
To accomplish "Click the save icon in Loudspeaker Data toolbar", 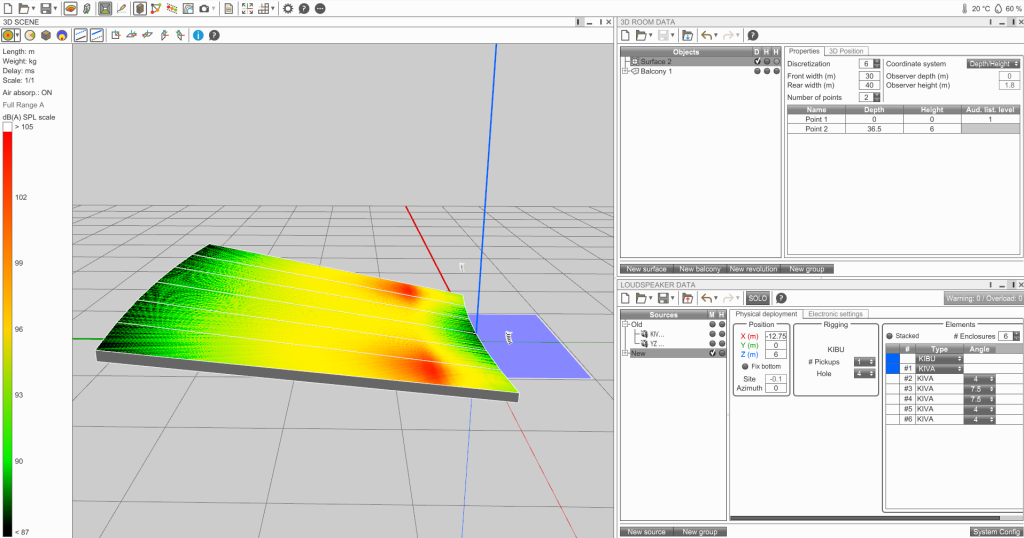I will pos(663,298).
